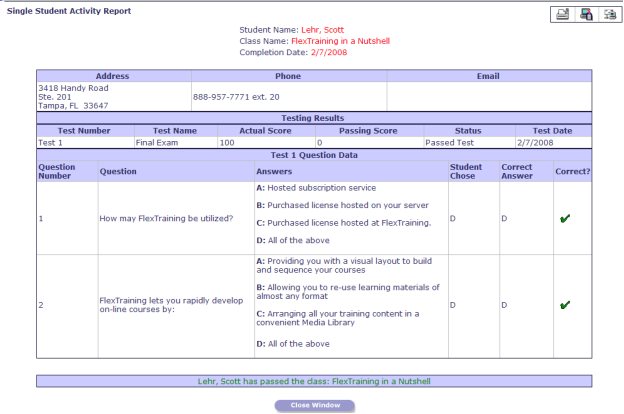This screenshot has width=624, height=414.
Task: Click answer 'A: Hosted subscription service'
Action: coord(316,187)
